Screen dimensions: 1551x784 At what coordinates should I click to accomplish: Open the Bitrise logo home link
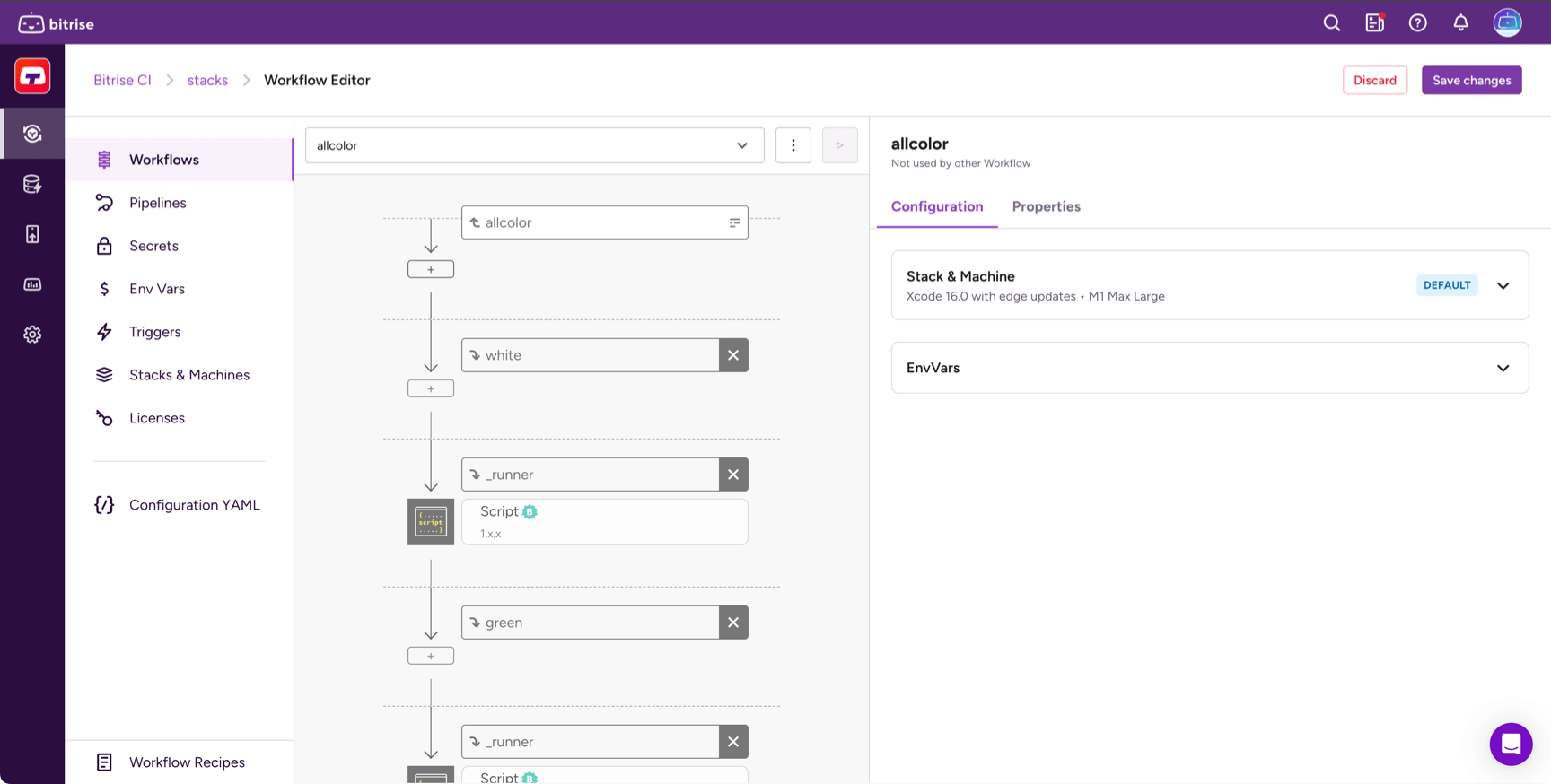[57, 23]
